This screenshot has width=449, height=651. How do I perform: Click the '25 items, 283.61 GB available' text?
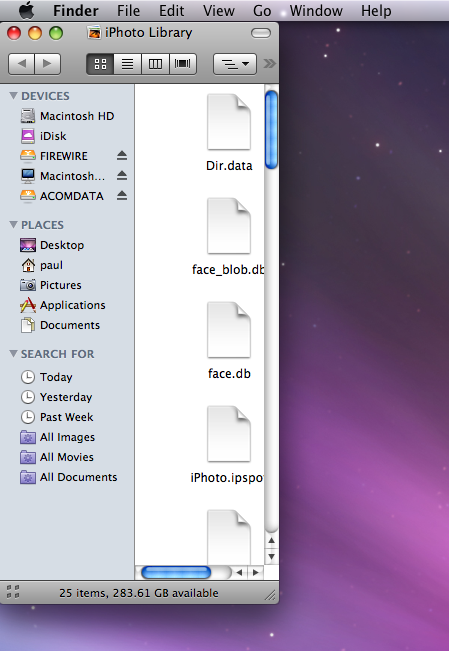[x=139, y=593]
